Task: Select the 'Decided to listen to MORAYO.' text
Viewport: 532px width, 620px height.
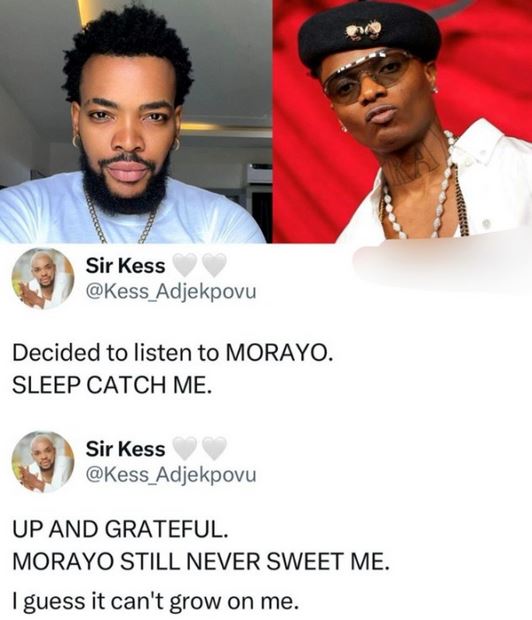Action: (x=170, y=352)
